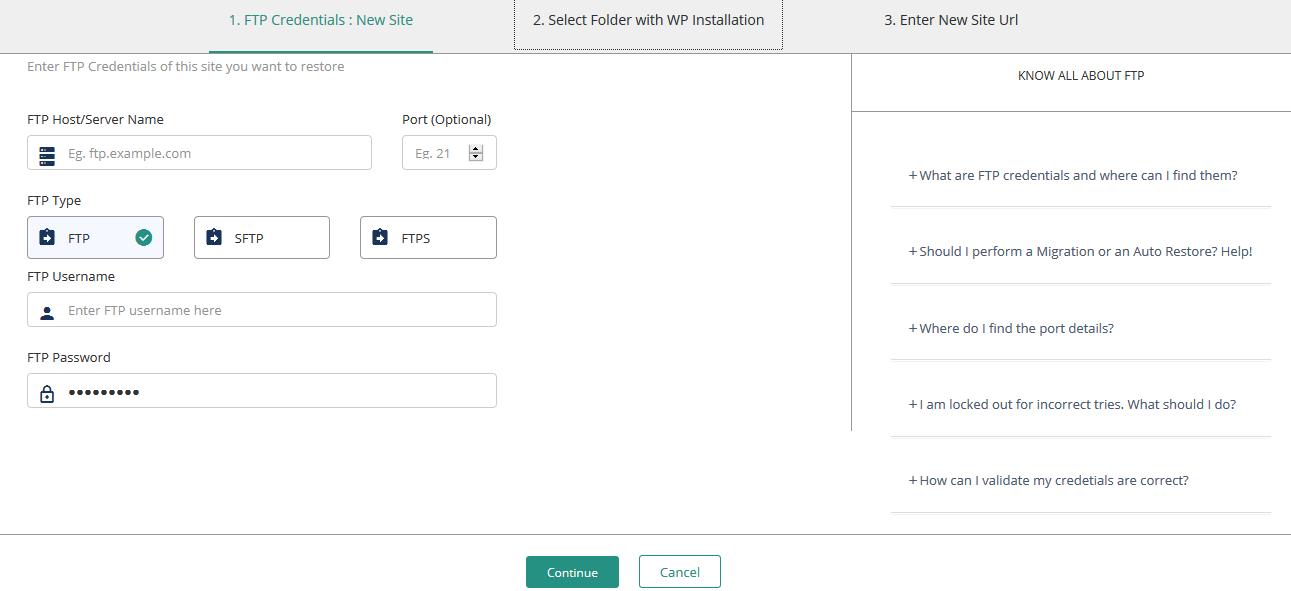Click the Cancel button
The image size is (1291, 591).
(680, 572)
